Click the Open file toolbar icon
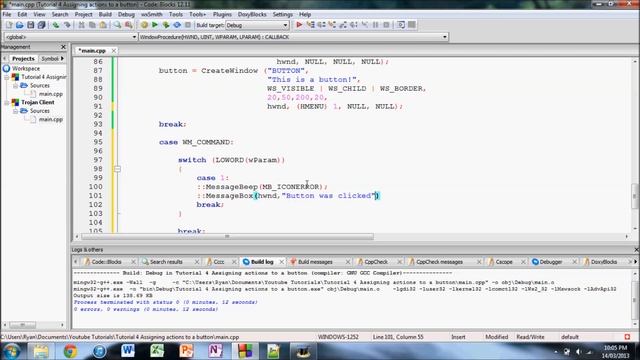The width and height of the screenshot is (640, 360). [x=20, y=25]
